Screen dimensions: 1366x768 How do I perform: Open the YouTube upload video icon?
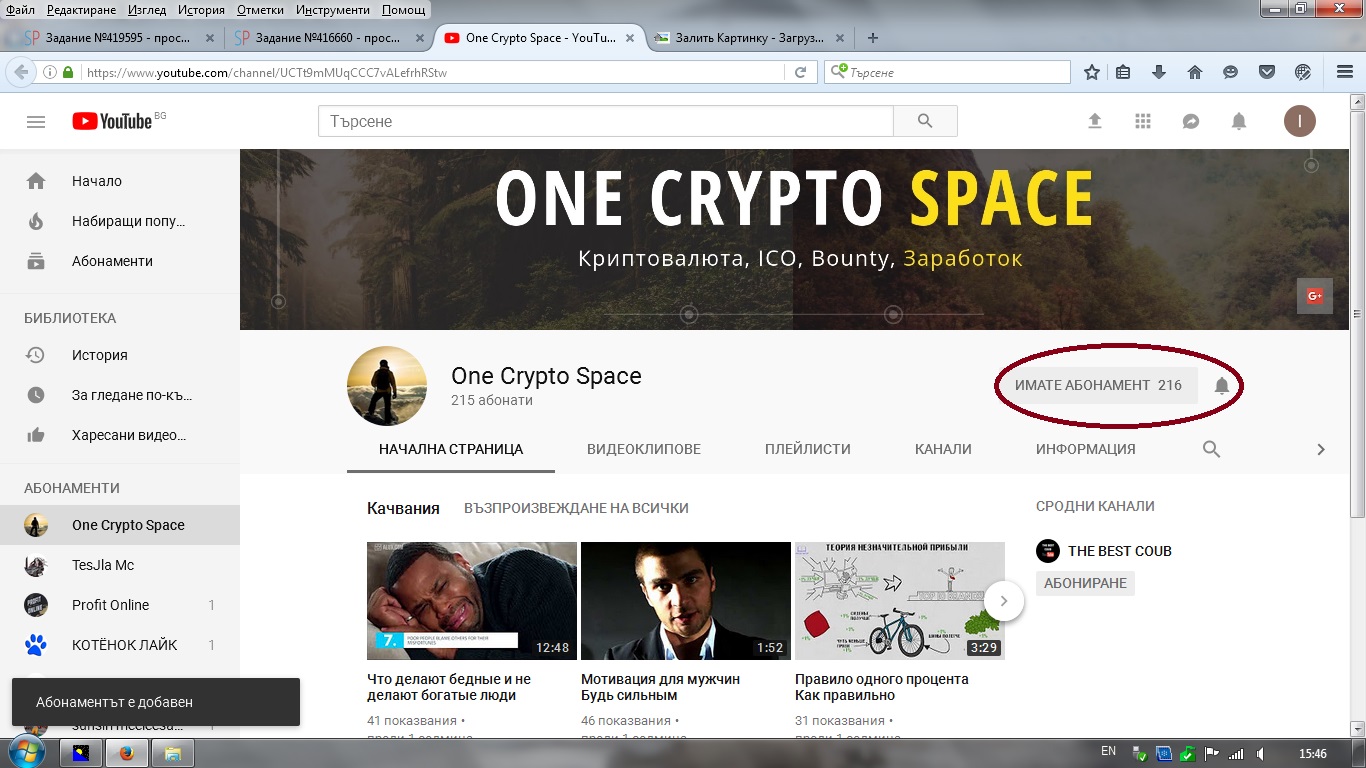tap(1095, 121)
